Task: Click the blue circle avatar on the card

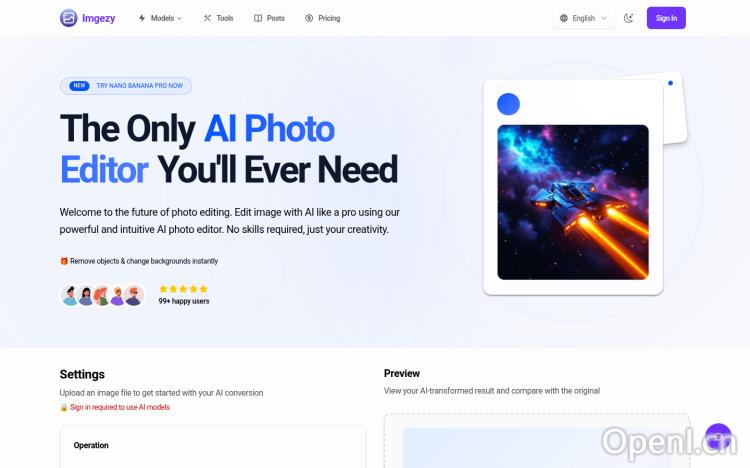Action: pos(508,104)
